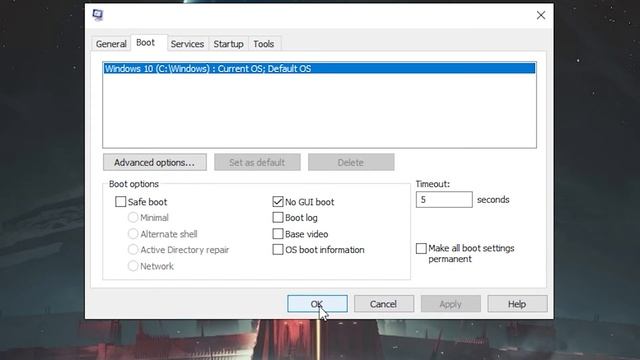The width and height of the screenshot is (640, 360).
Task: Click the System Configuration title bar icon
Action: click(x=98, y=15)
